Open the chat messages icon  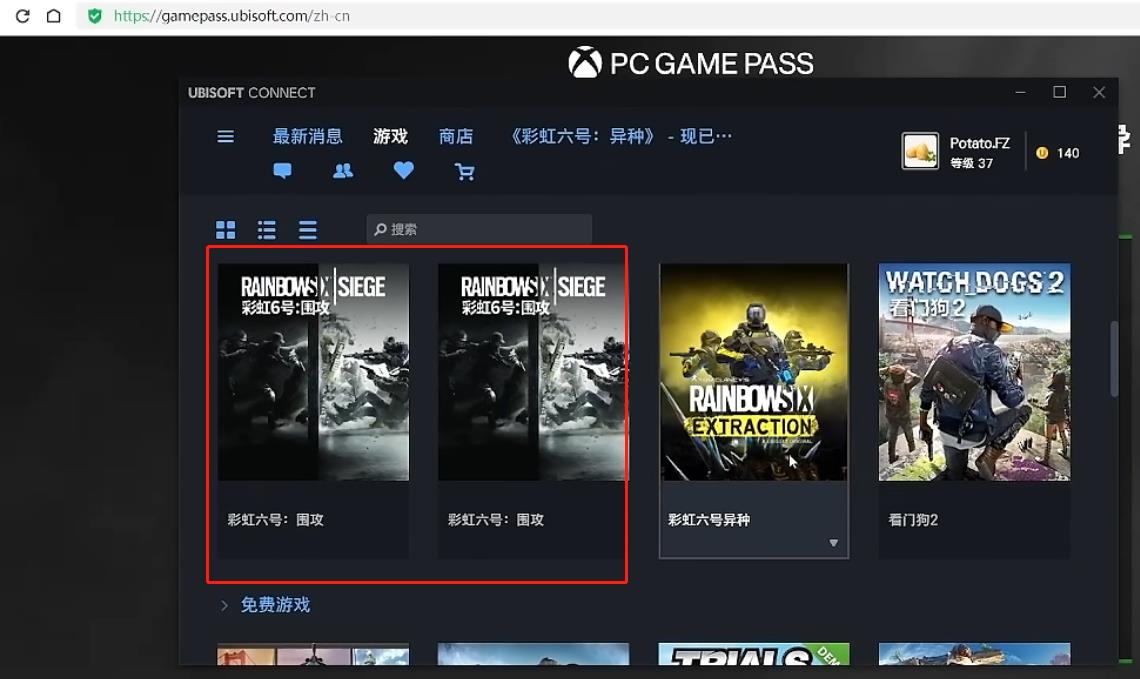click(282, 171)
